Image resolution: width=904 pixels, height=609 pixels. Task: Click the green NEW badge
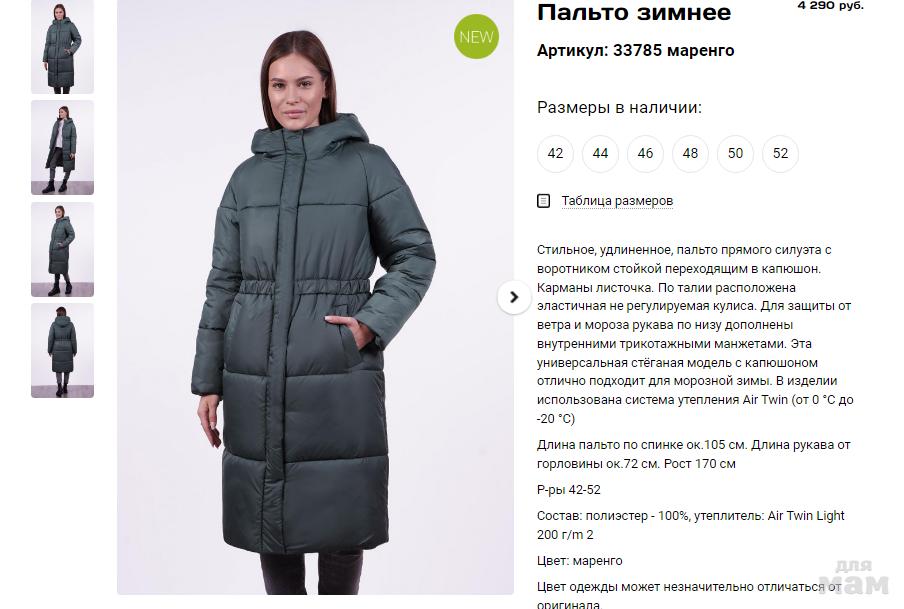pyautogui.click(x=476, y=36)
